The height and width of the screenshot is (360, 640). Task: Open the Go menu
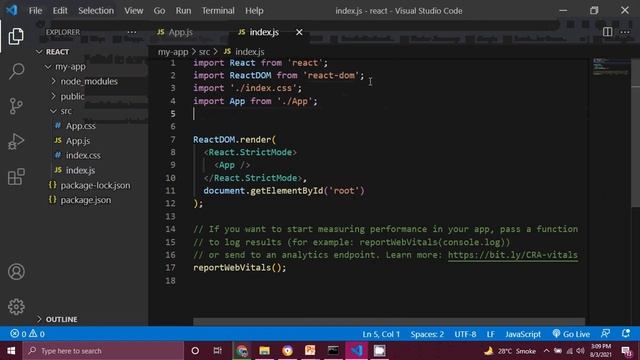159,11
